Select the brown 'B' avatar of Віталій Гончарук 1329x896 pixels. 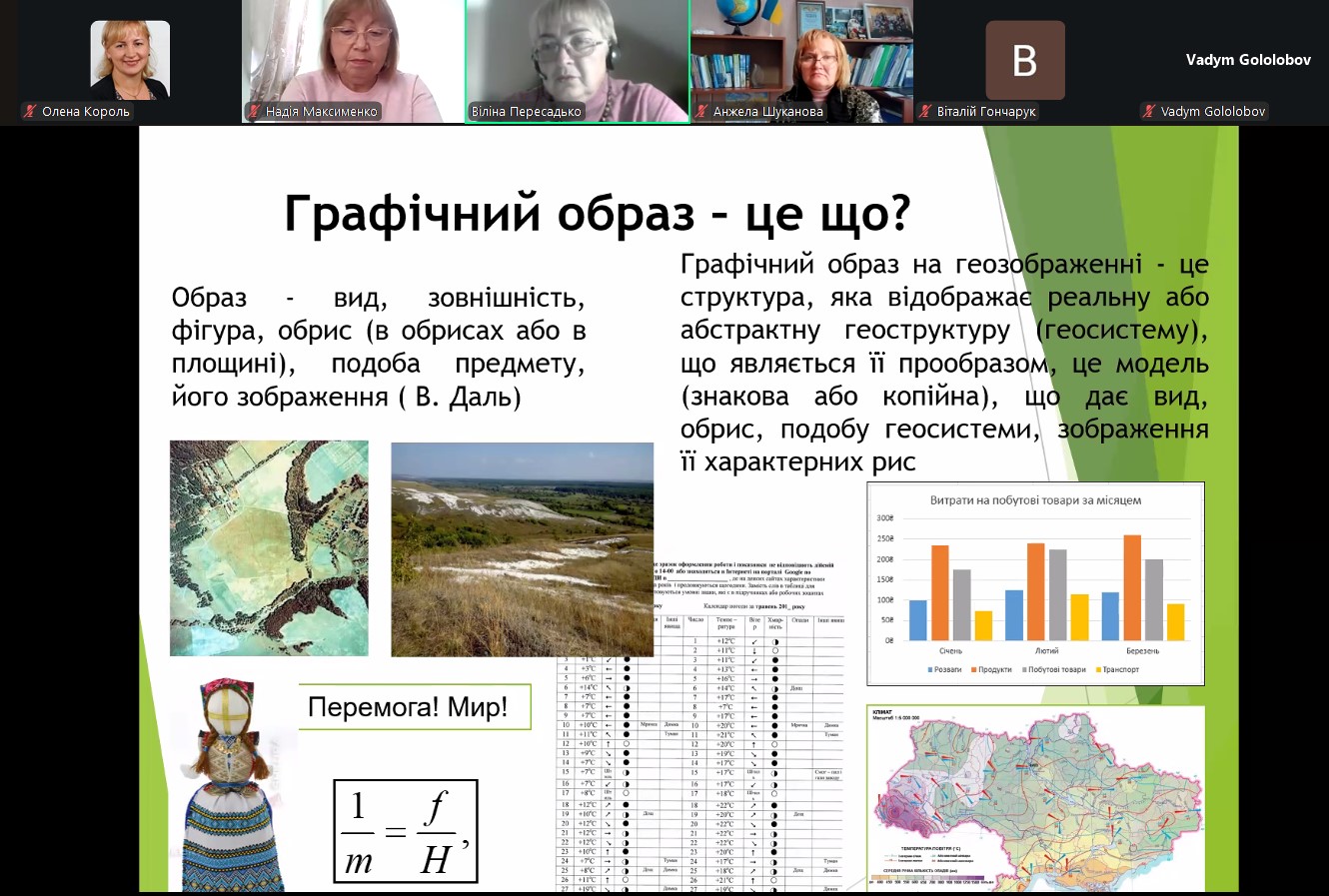1024,60
